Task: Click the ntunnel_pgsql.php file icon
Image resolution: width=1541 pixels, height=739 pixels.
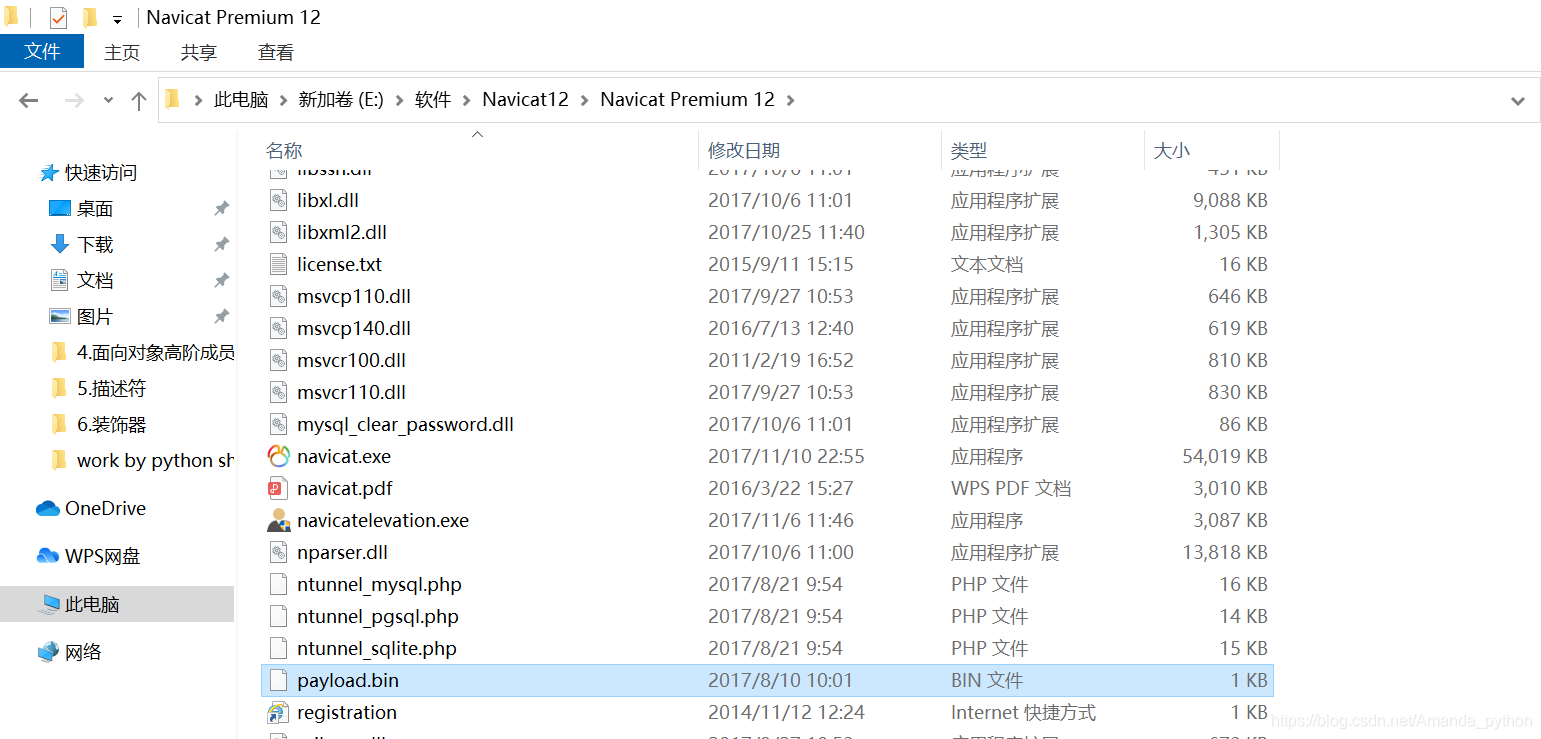Action: click(278, 616)
